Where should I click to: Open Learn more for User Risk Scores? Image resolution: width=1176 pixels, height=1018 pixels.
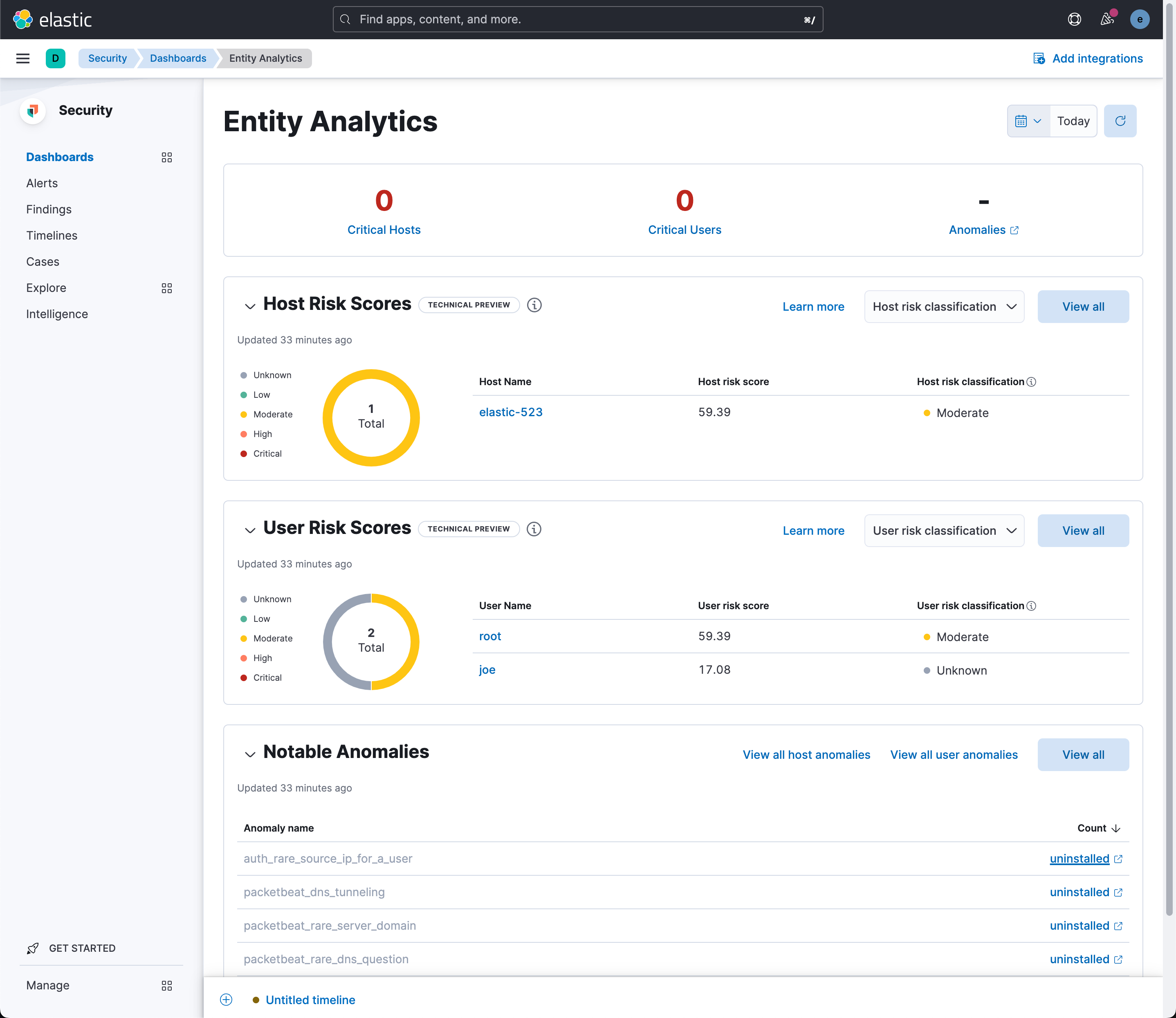813,531
